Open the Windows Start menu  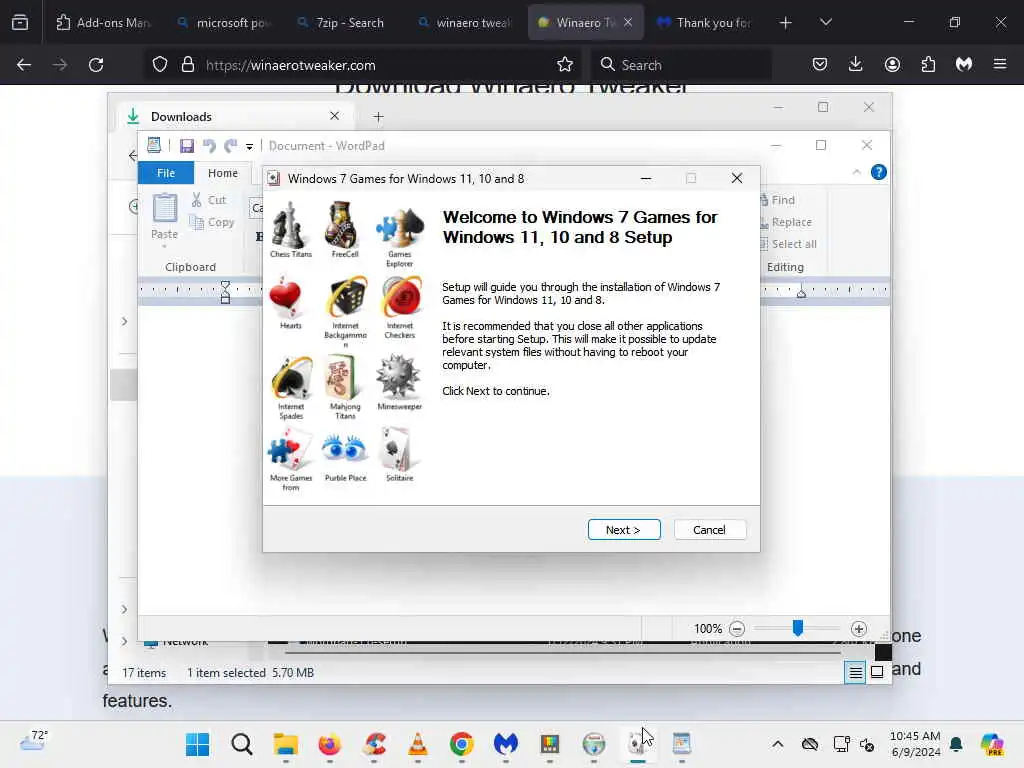[197, 744]
